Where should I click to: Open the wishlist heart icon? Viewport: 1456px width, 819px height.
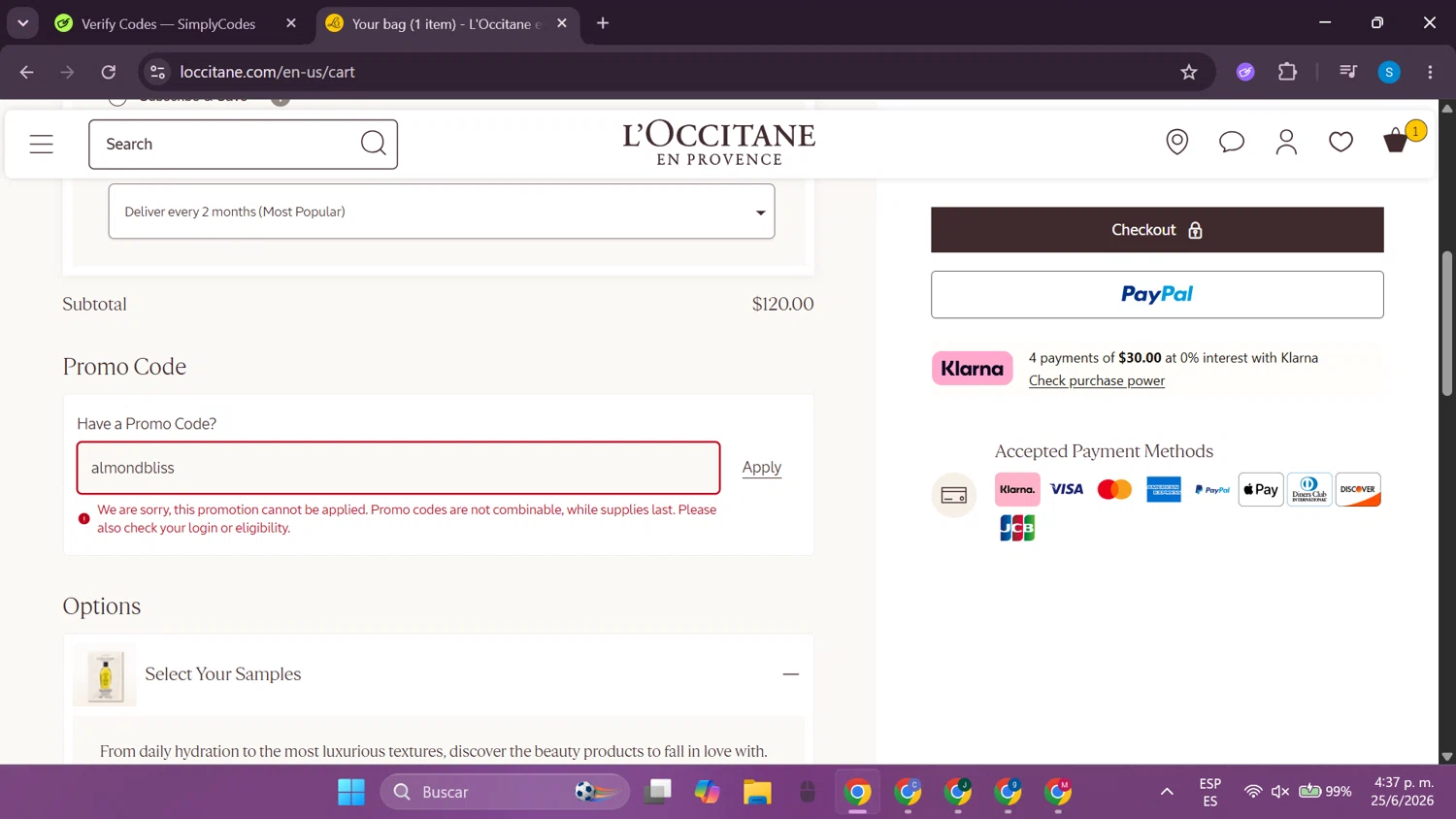(1340, 142)
